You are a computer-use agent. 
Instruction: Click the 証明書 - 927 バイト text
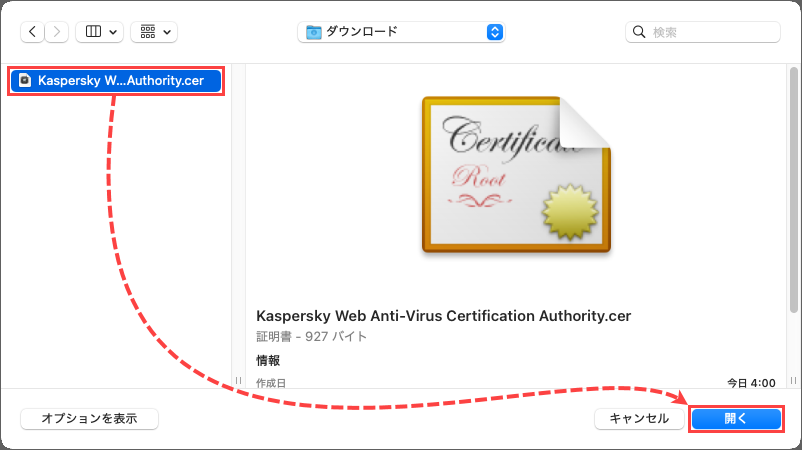pos(311,336)
